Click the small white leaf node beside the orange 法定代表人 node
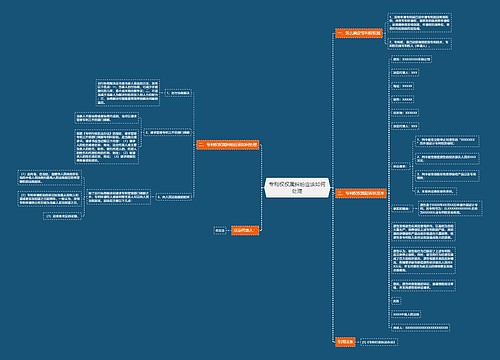 [220, 230]
